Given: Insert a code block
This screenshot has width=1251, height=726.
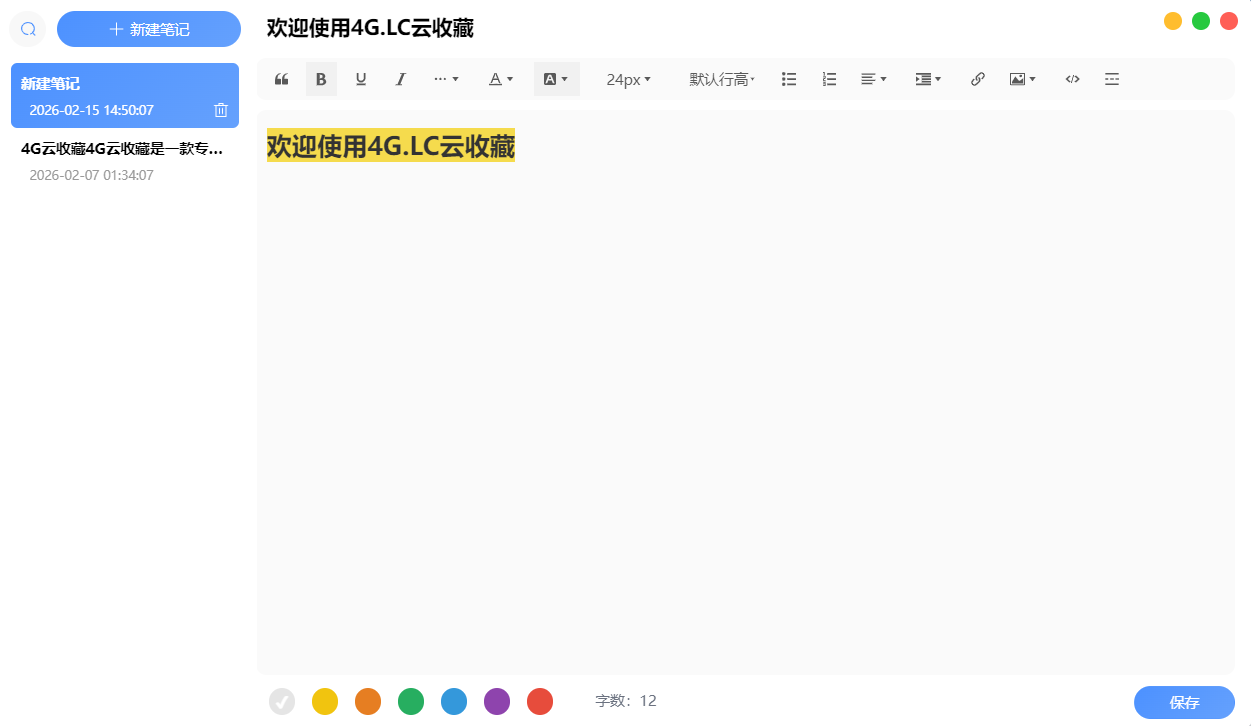Looking at the screenshot, I should (1072, 79).
